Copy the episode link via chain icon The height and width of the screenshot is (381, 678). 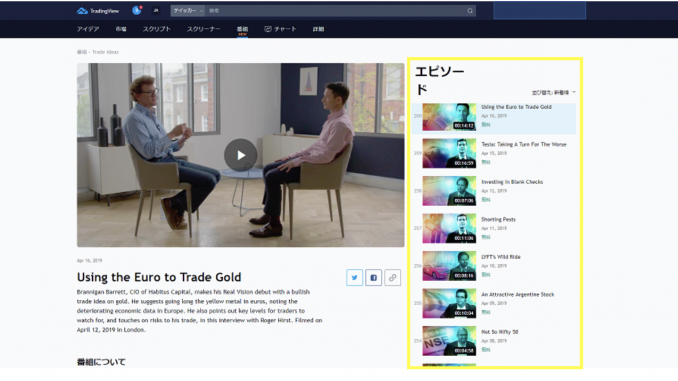pos(393,278)
